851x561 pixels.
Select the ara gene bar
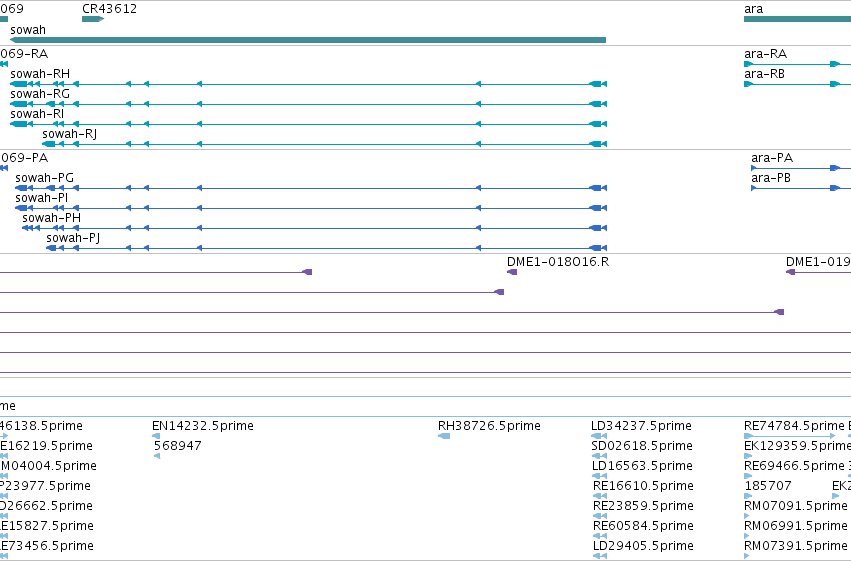797,19
